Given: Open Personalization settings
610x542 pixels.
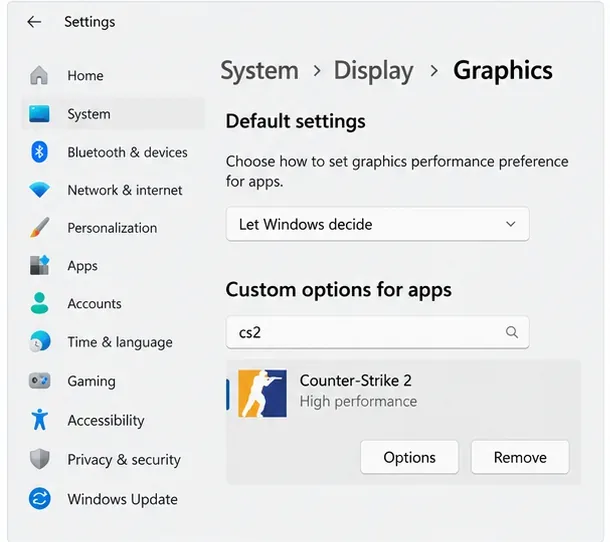Looking at the screenshot, I should tap(113, 228).
